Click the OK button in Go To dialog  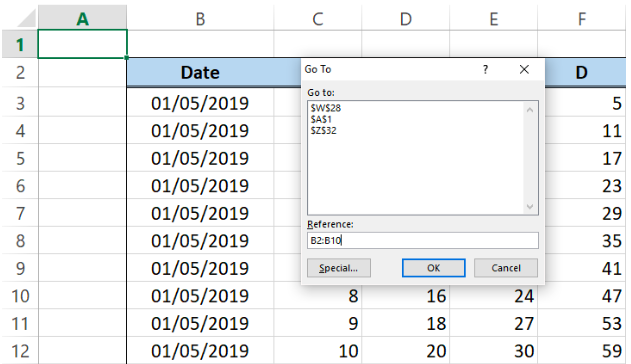(433, 268)
